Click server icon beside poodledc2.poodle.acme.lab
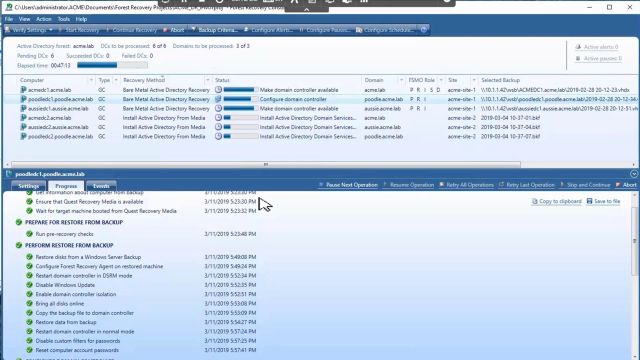Image resolution: width=640 pixels, height=360 pixels. 23,137
